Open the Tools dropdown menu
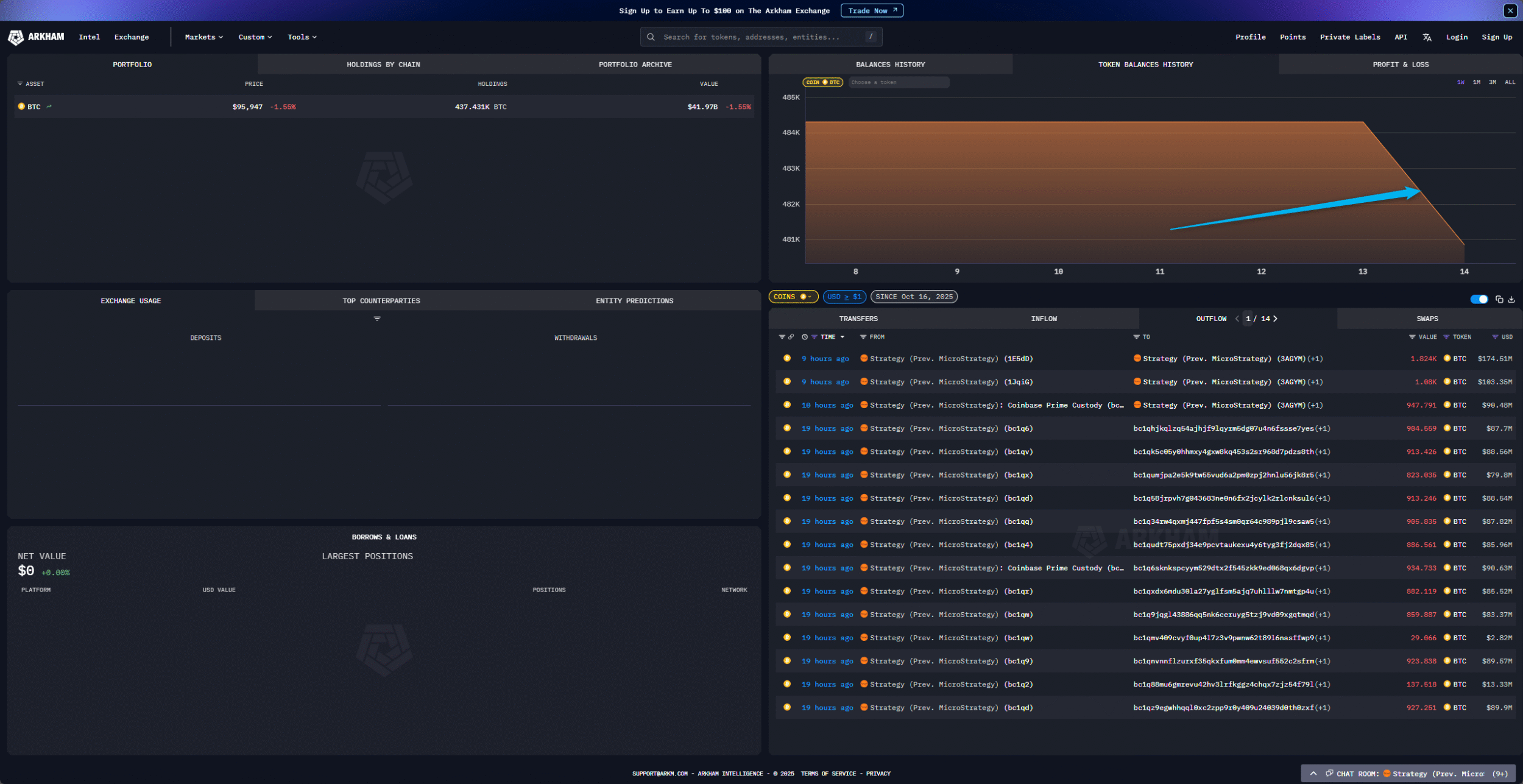 coord(302,37)
